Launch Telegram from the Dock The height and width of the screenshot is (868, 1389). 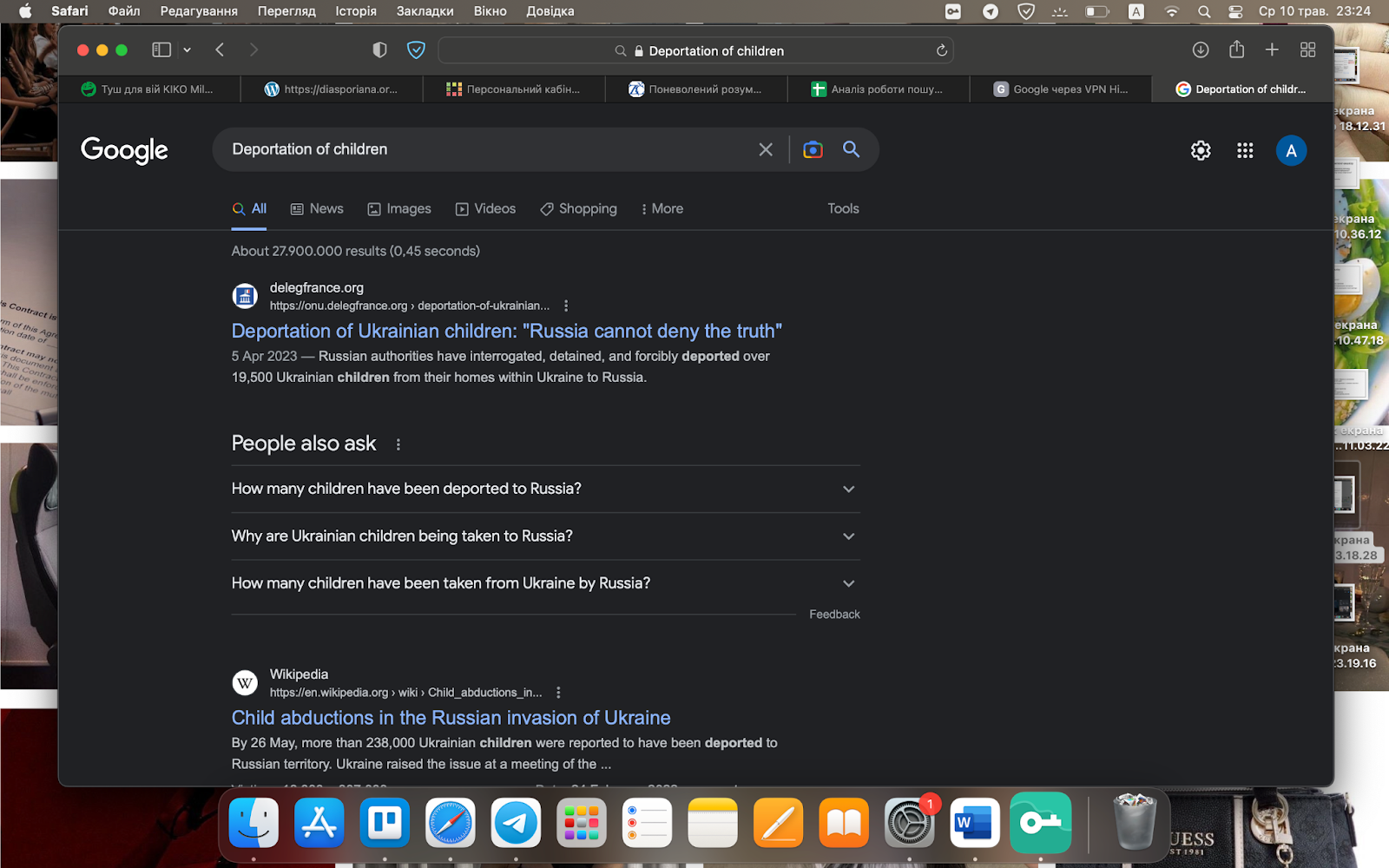point(516,823)
